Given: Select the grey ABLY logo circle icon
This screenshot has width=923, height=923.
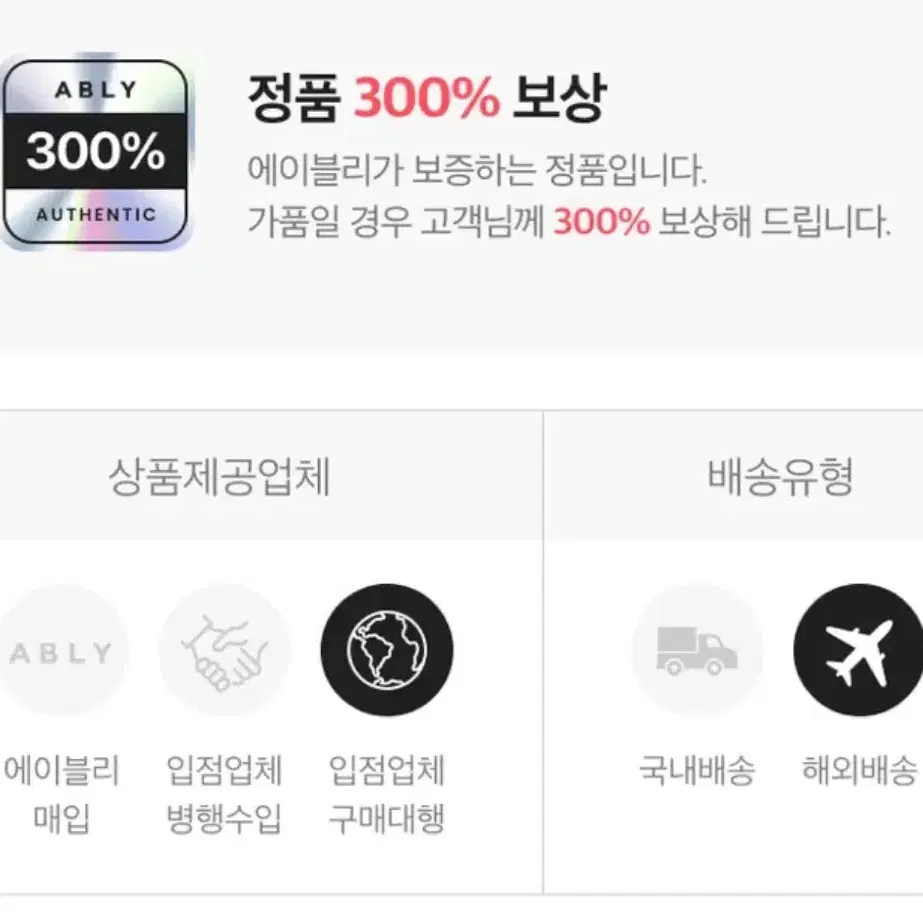Looking at the screenshot, I should (61, 650).
